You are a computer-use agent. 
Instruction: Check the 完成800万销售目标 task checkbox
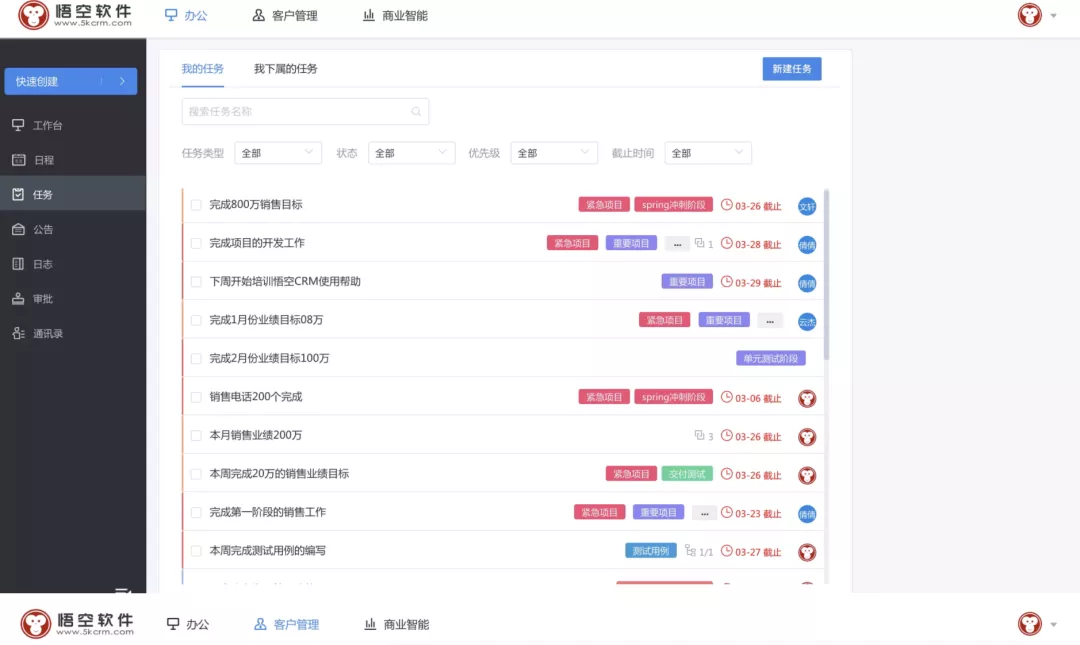pyautogui.click(x=195, y=203)
